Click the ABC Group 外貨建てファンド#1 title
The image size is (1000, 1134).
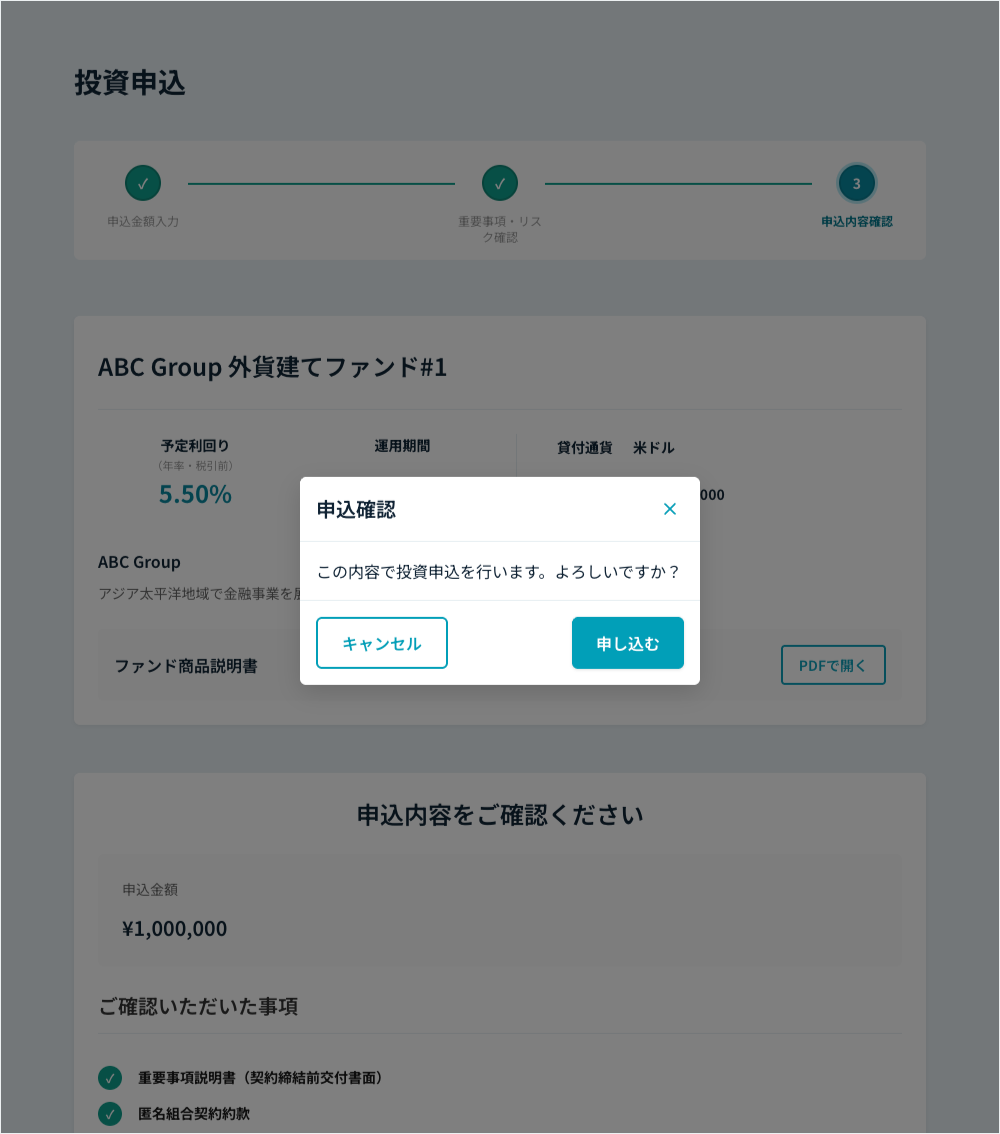point(273,367)
